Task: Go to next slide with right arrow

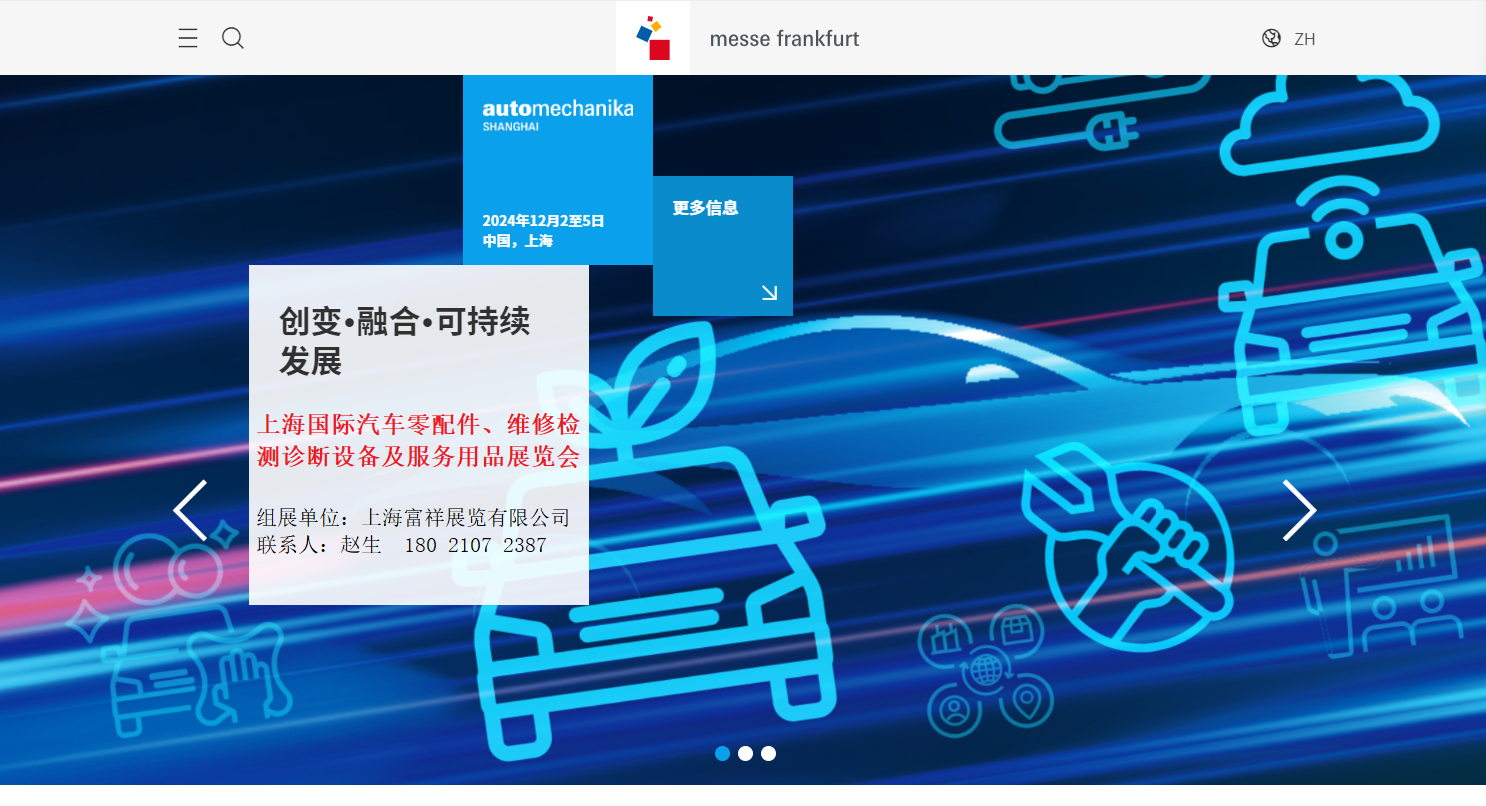Action: tap(1299, 510)
